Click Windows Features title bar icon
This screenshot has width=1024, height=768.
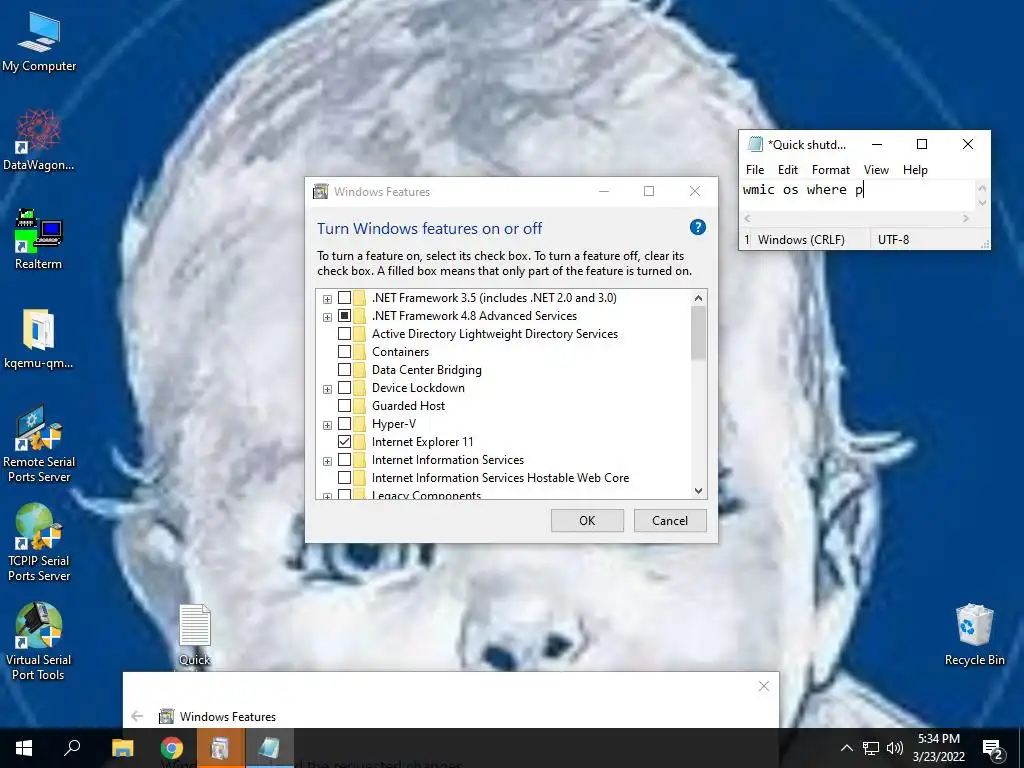coord(321,191)
